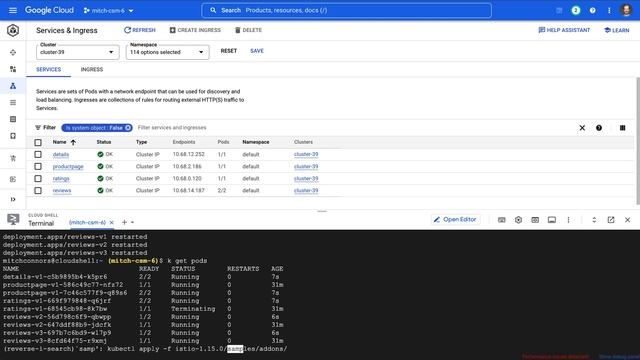This screenshot has height=360, width=640.
Task: Select the mitch-csm-6 terminal tab
Action: (x=87, y=222)
